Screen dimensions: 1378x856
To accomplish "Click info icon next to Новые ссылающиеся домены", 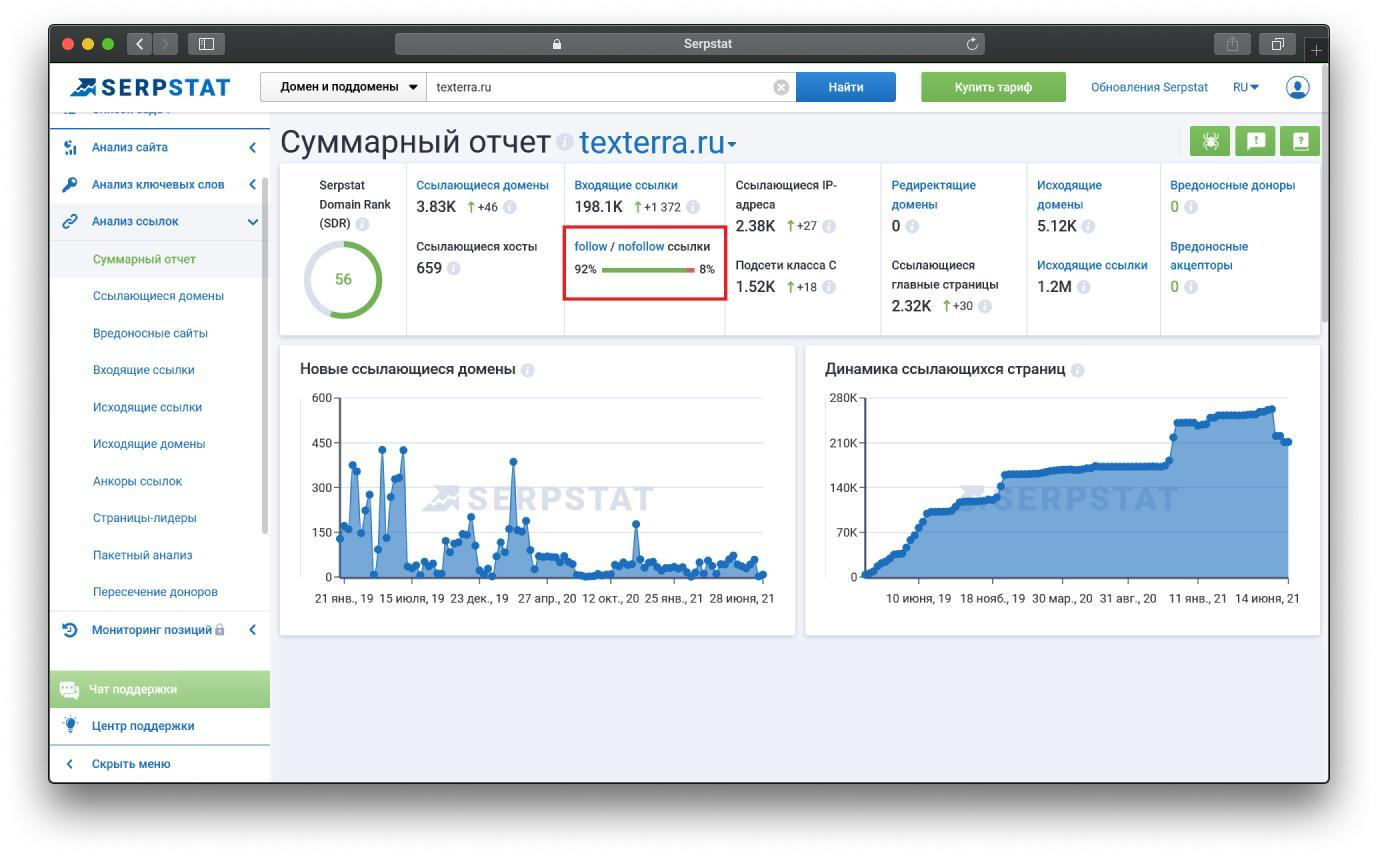I will (x=527, y=370).
